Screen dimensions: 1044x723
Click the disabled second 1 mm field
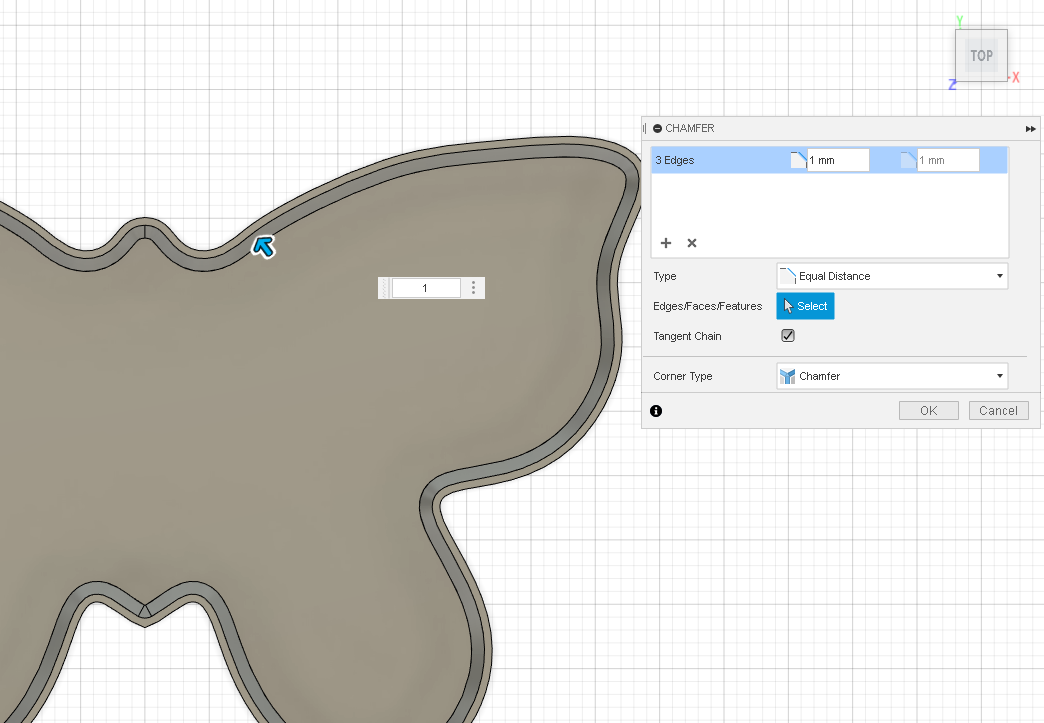[948, 160]
